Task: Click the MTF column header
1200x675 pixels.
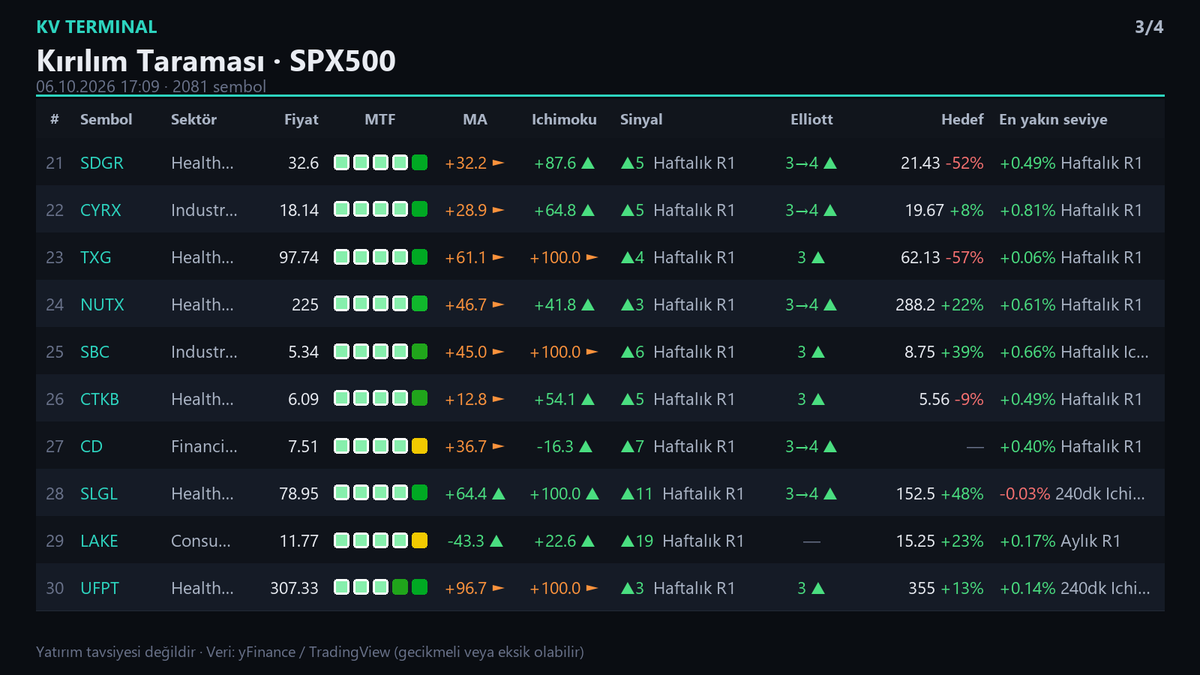Action: point(380,119)
